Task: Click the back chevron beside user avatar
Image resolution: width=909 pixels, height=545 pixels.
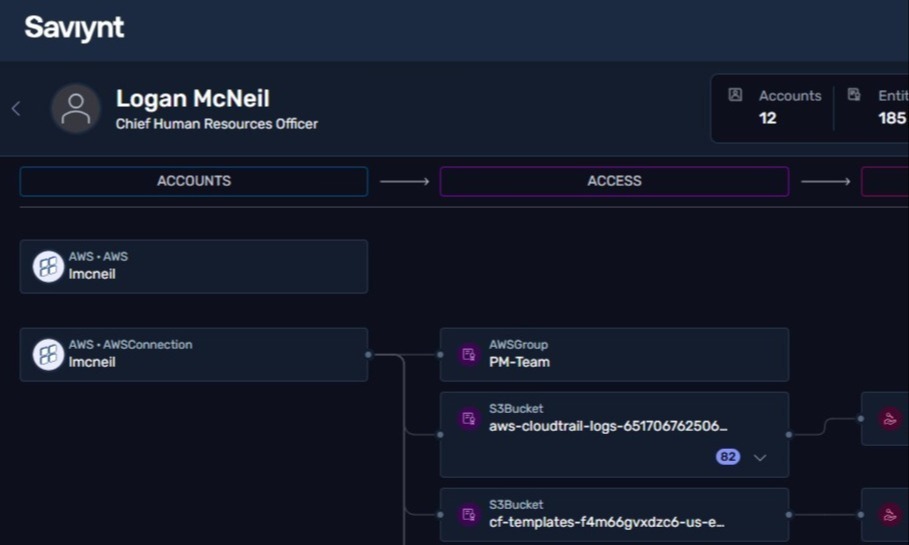Action: coord(16,108)
